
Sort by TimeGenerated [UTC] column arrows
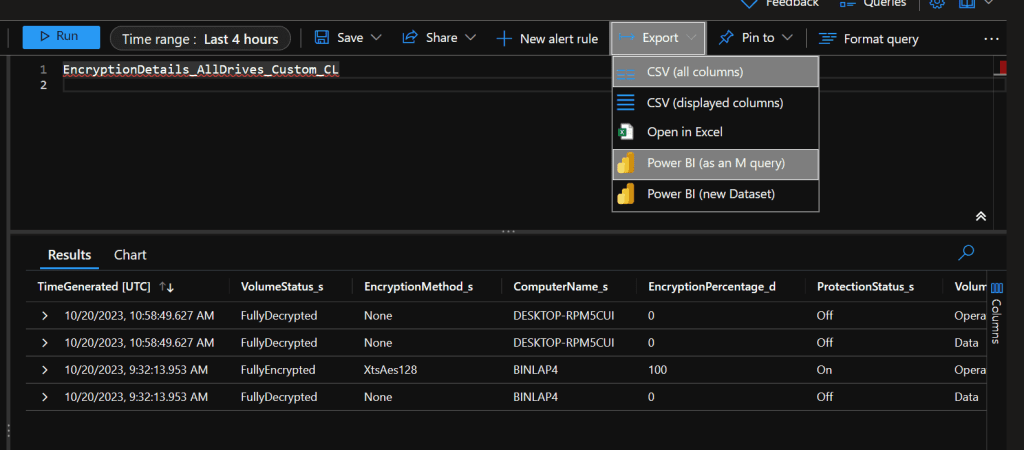tap(167, 287)
